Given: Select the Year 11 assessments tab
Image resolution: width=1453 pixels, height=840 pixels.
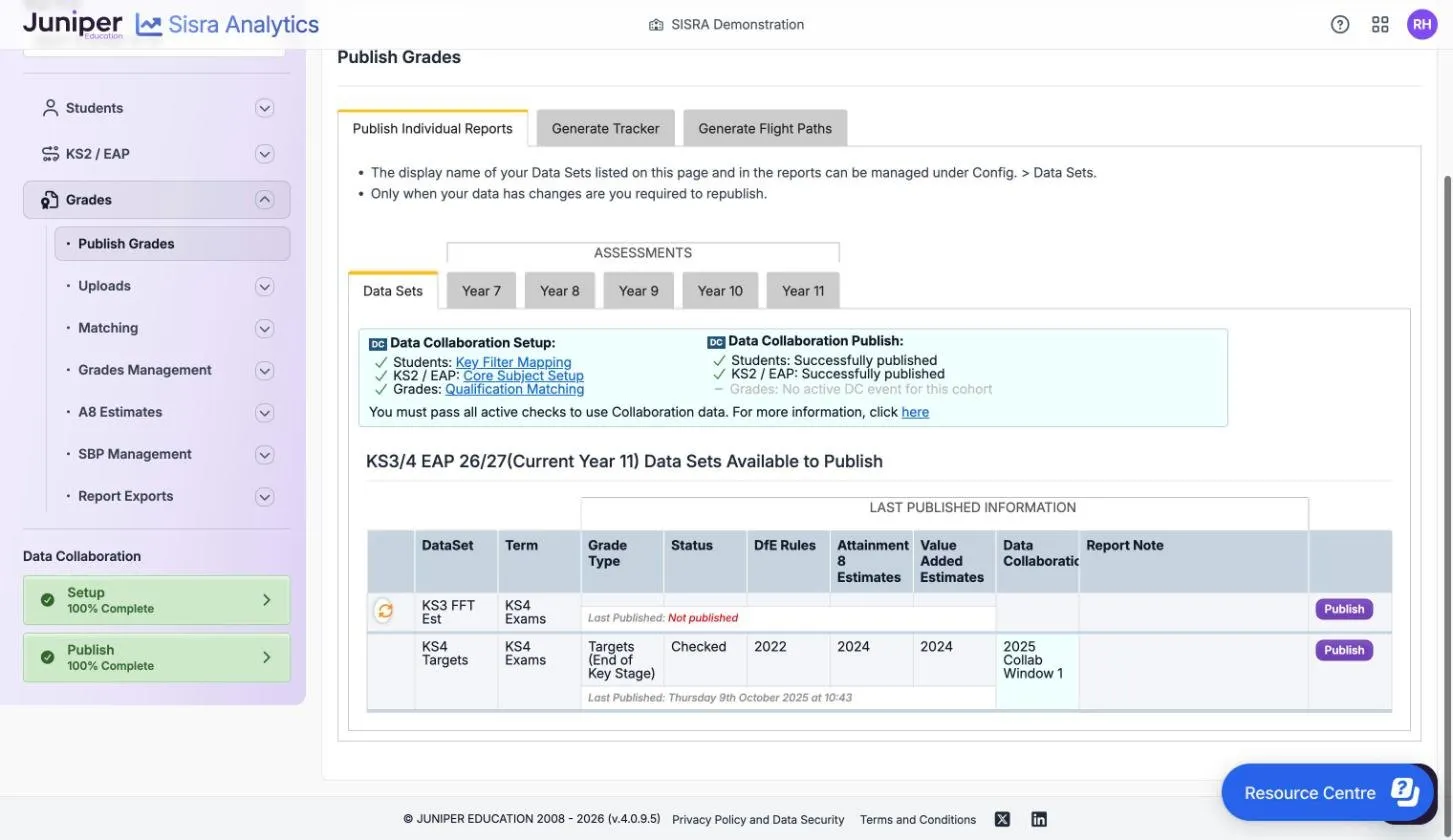Looking at the screenshot, I should point(803,291).
